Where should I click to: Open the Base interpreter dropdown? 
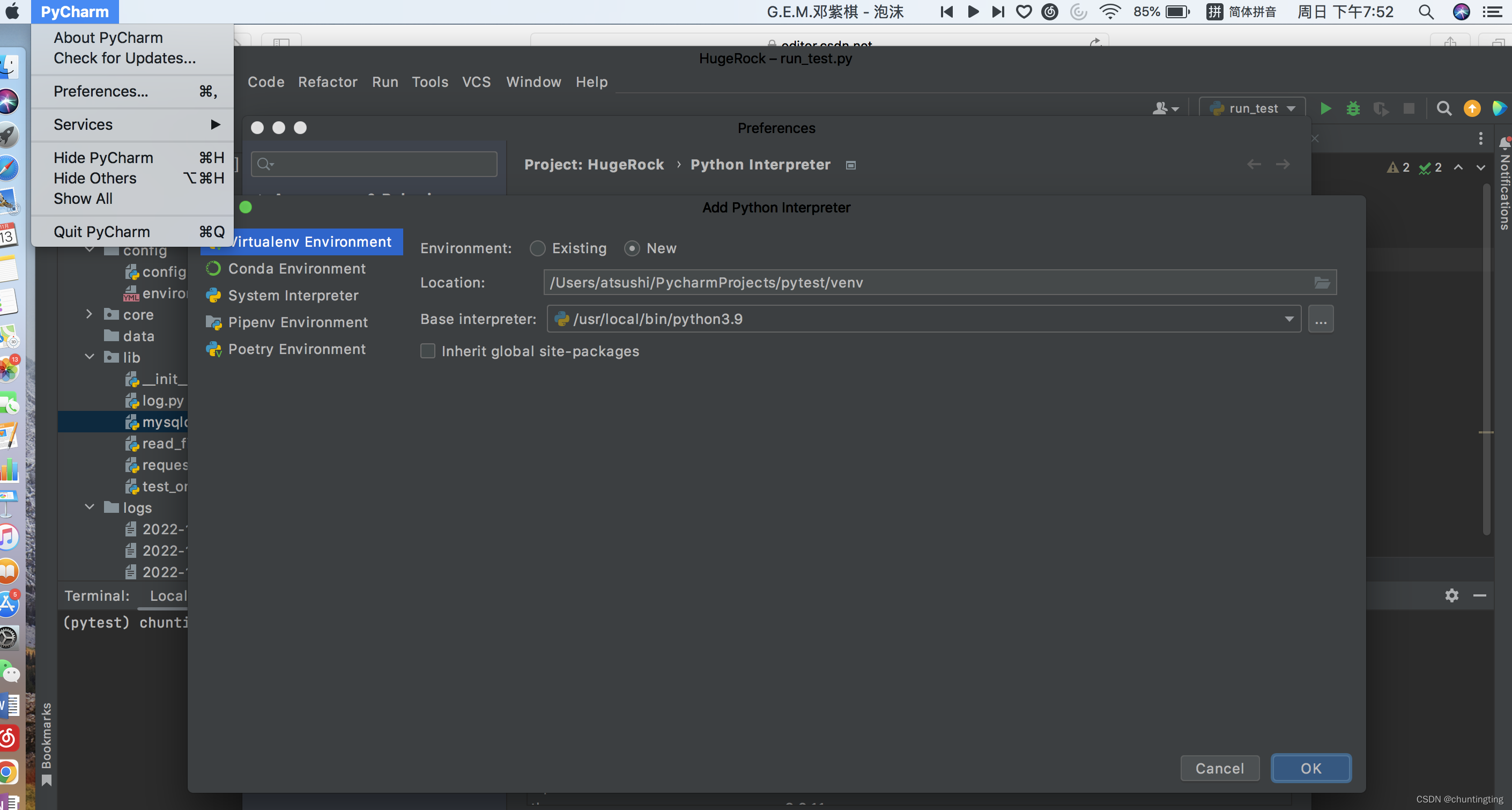(1289, 319)
